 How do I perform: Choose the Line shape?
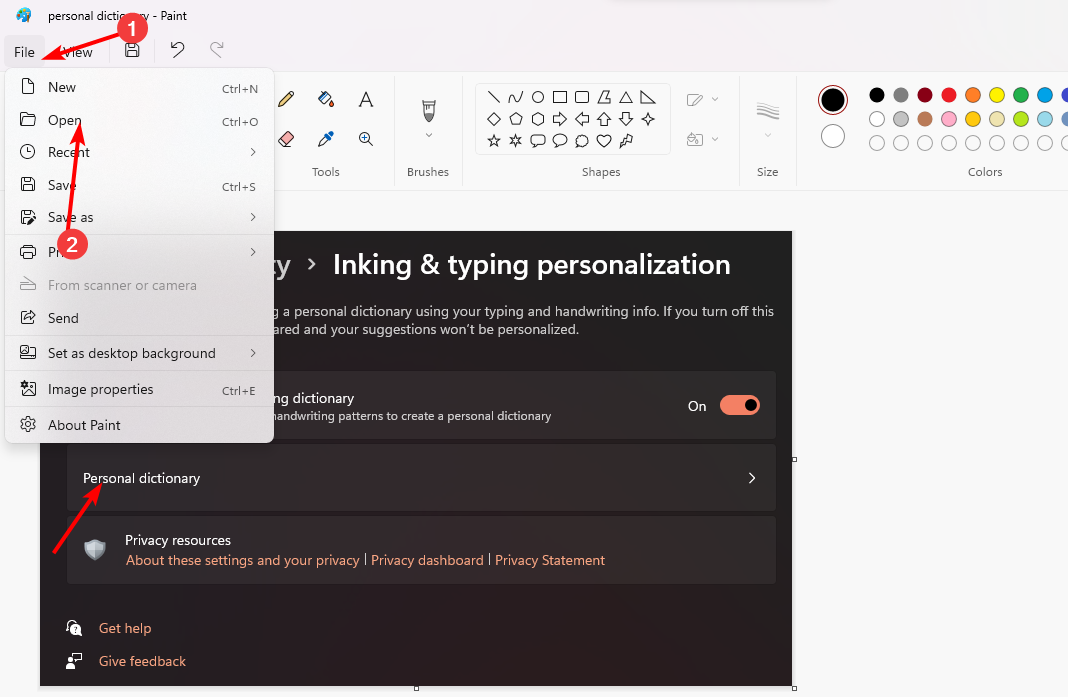(494, 97)
